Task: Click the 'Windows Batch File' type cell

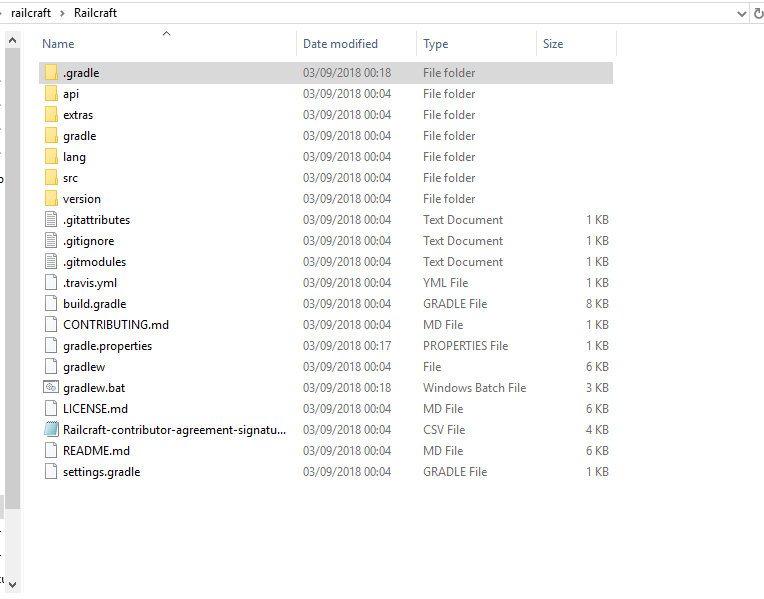Action: [x=475, y=387]
